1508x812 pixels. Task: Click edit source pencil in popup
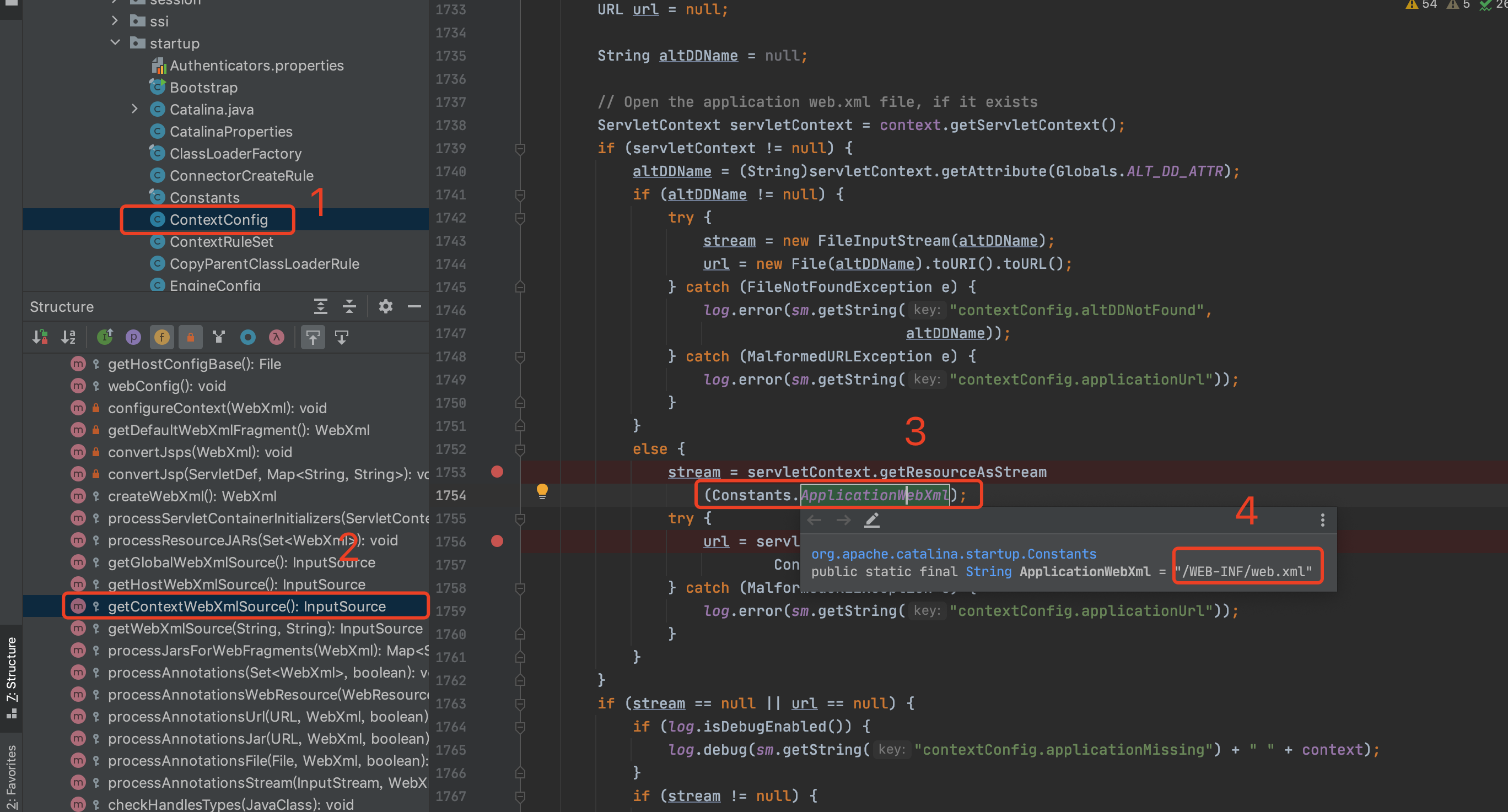coord(871,520)
